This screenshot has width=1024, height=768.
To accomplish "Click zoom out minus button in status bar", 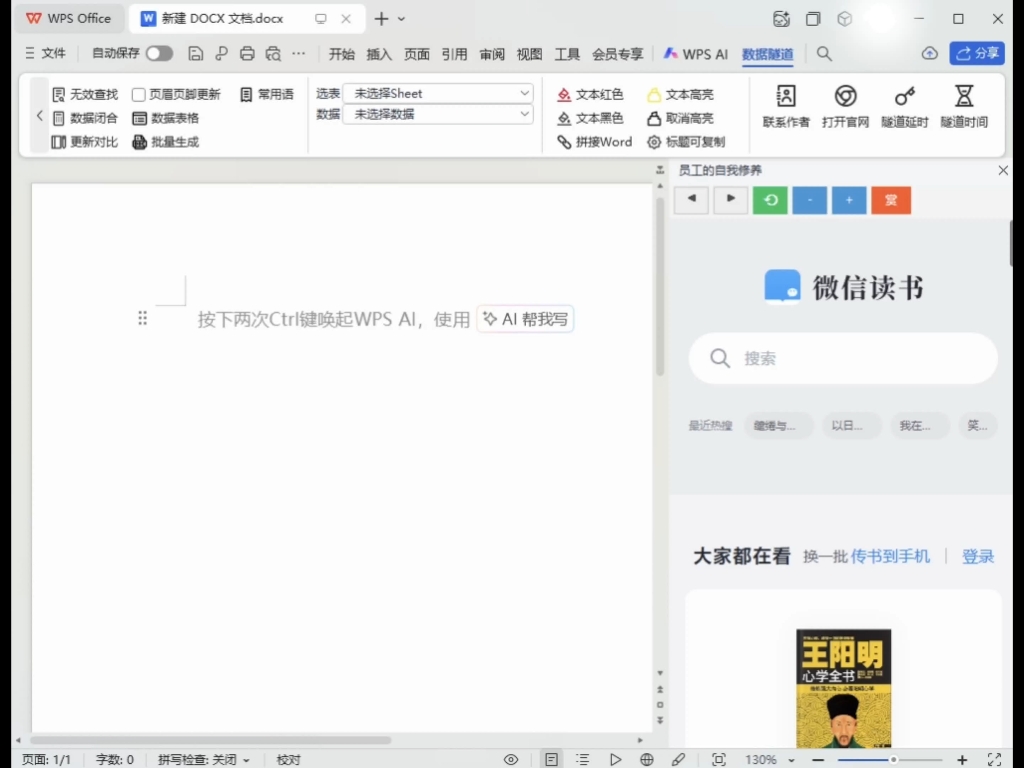I will 818,760.
